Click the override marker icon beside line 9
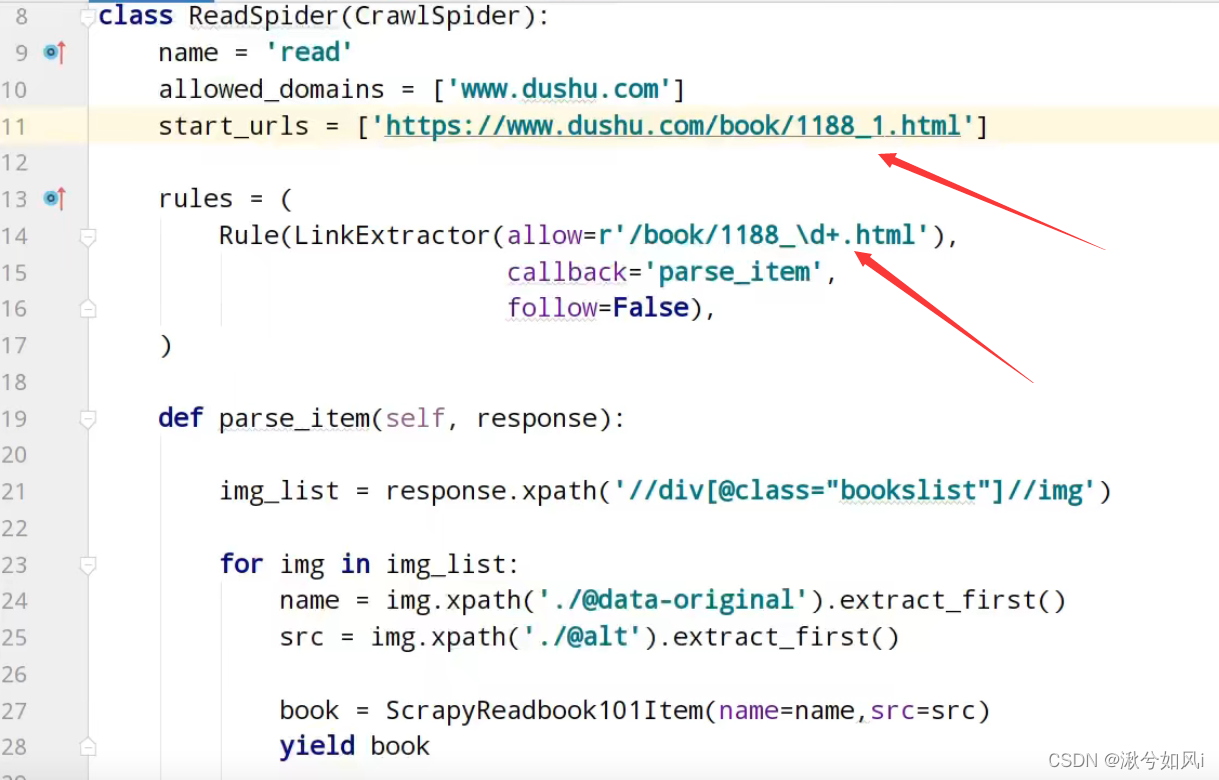1219x780 pixels. click(54, 53)
